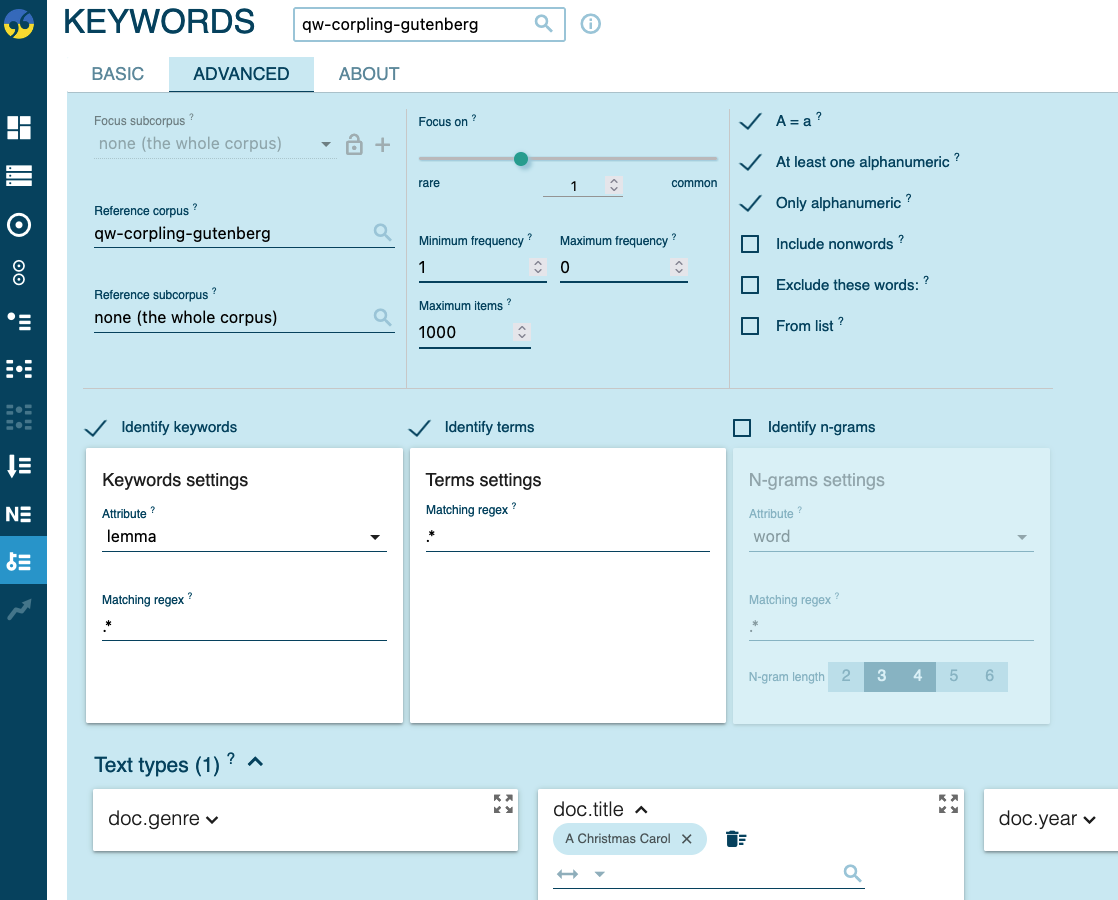The width and height of the screenshot is (1118, 900).
Task: Click the Focus on slider handle
Action: [520, 159]
